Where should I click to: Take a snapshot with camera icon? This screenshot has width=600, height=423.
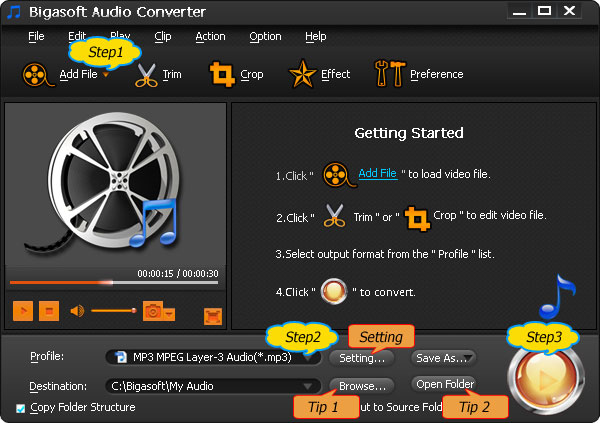point(153,310)
